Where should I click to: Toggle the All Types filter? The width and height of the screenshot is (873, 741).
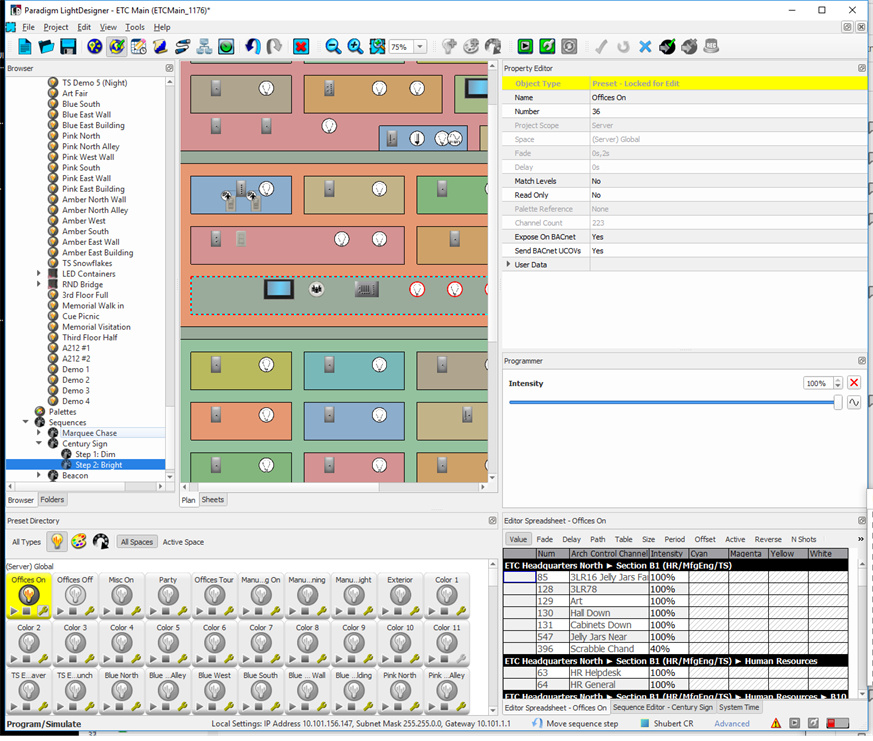click(26, 542)
